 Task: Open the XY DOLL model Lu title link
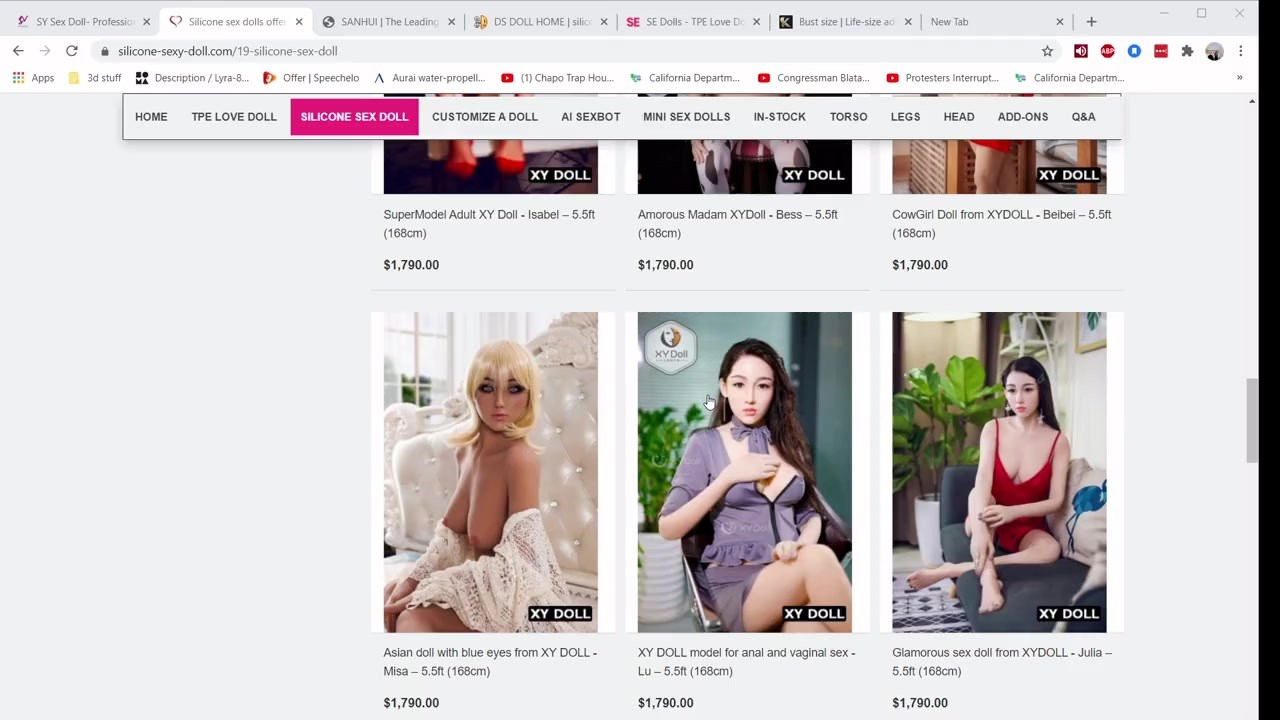[746, 662]
